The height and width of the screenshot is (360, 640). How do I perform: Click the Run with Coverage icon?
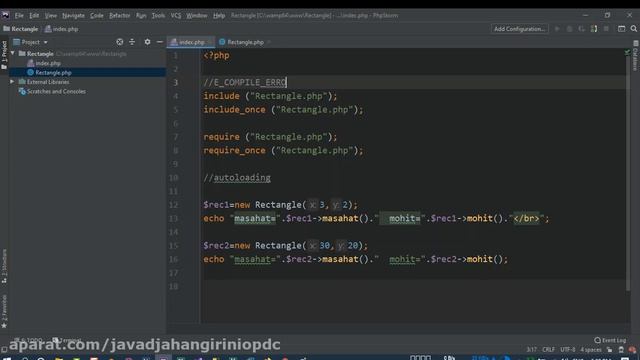point(582,29)
